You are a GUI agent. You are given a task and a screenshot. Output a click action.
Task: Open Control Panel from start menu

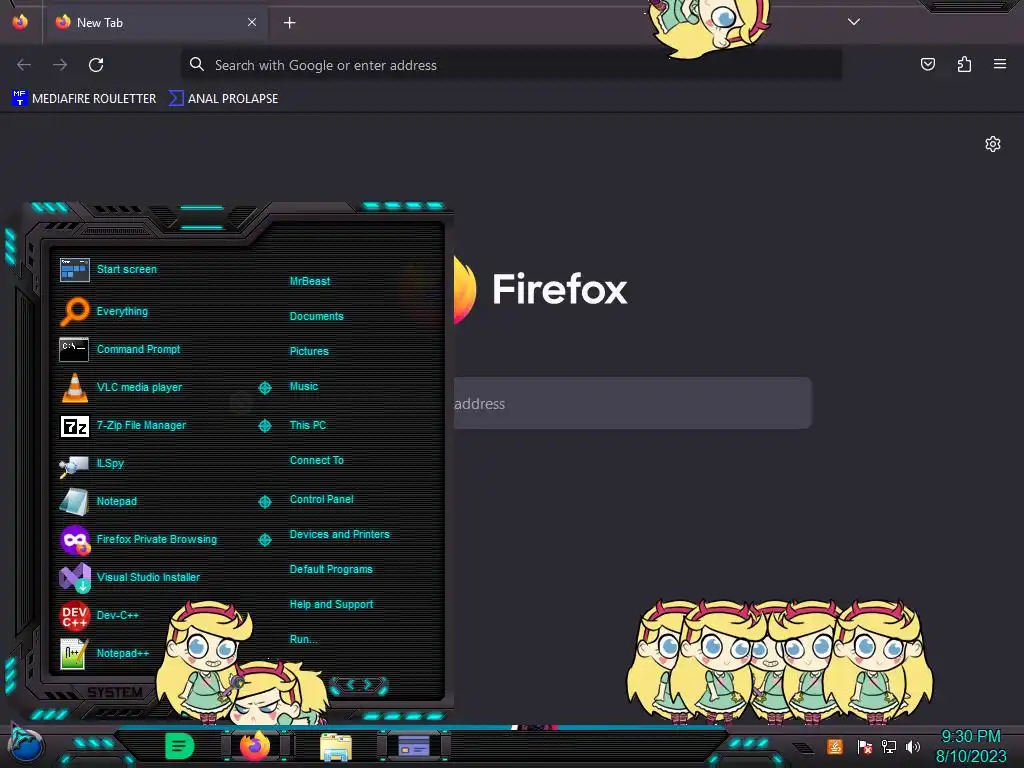click(x=321, y=499)
